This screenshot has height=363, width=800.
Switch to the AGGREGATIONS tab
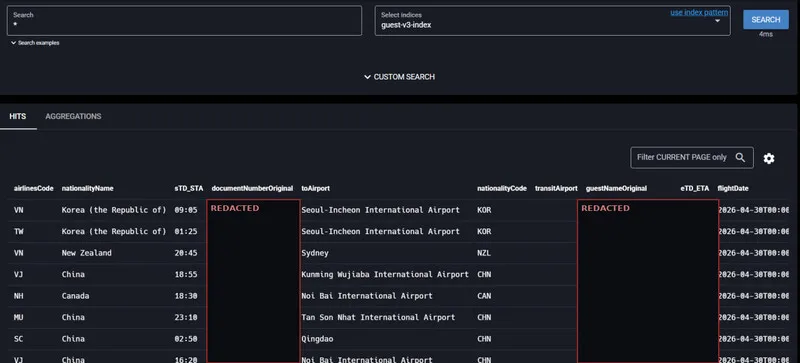click(73, 116)
